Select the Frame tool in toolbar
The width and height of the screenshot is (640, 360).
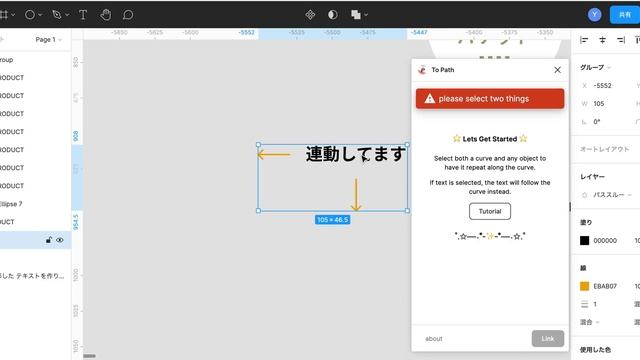pos(3,15)
